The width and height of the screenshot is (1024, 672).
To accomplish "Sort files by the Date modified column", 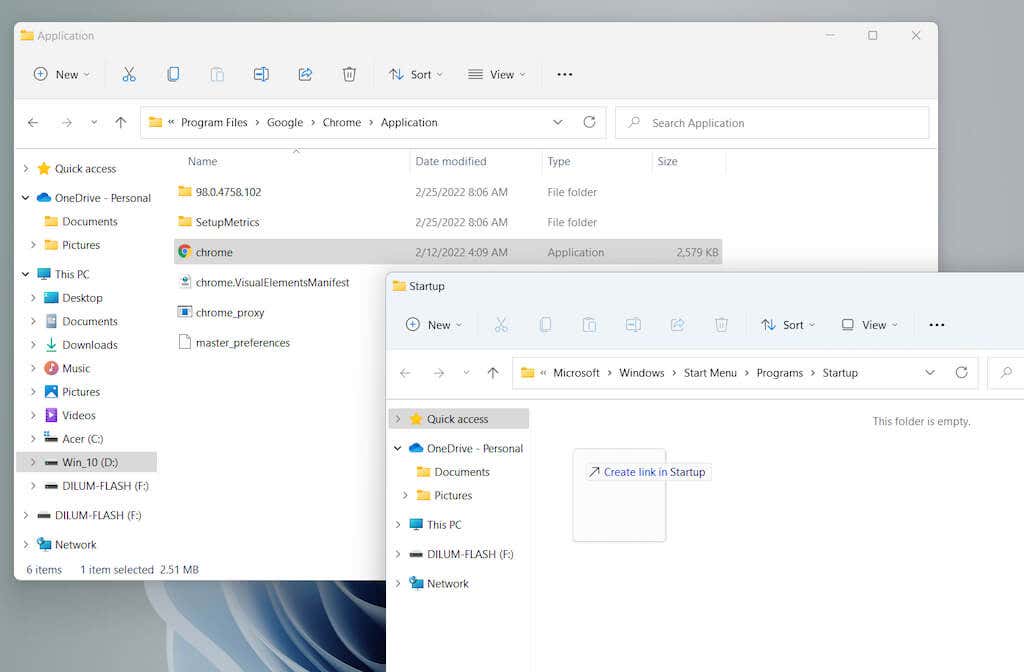I will (x=451, y=161).
